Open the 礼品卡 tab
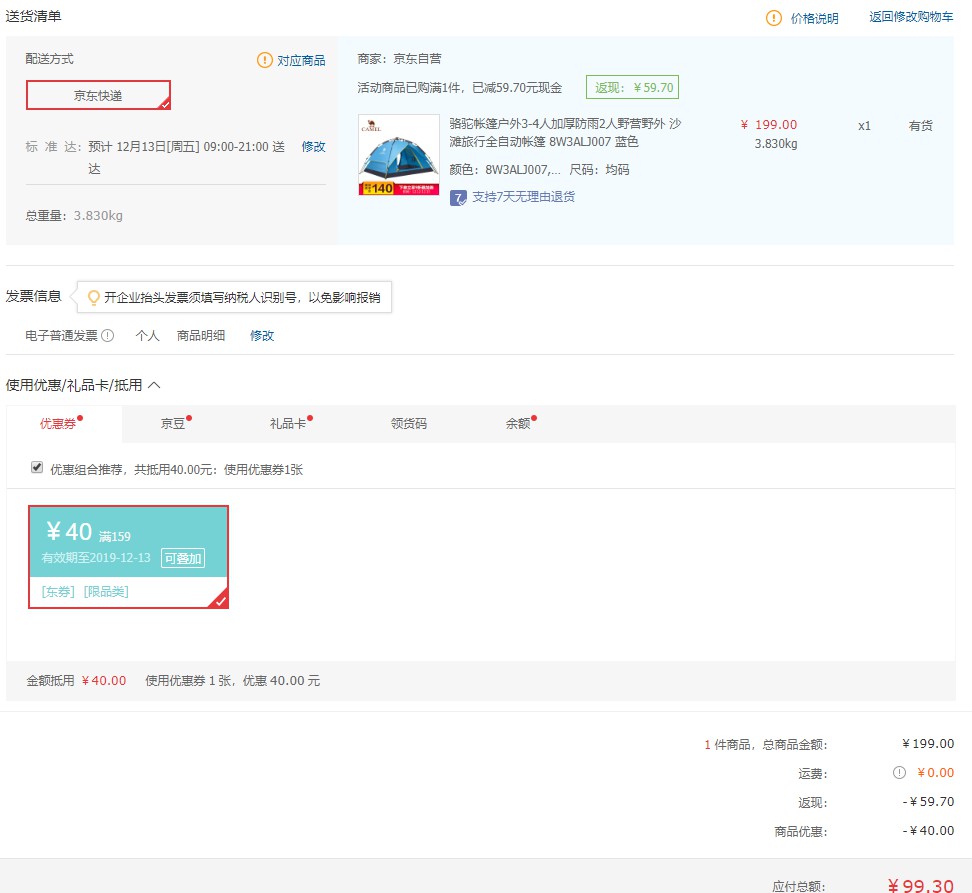 pos(288,424)
